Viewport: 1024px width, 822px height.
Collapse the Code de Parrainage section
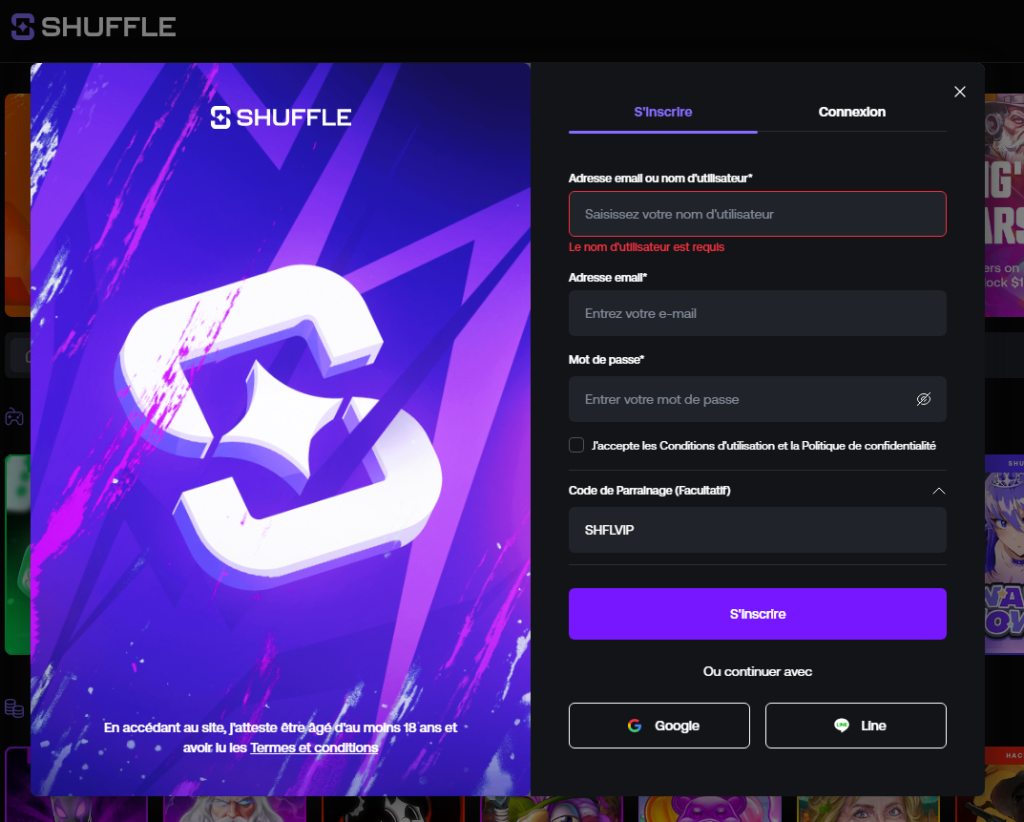tap(938, 491)
